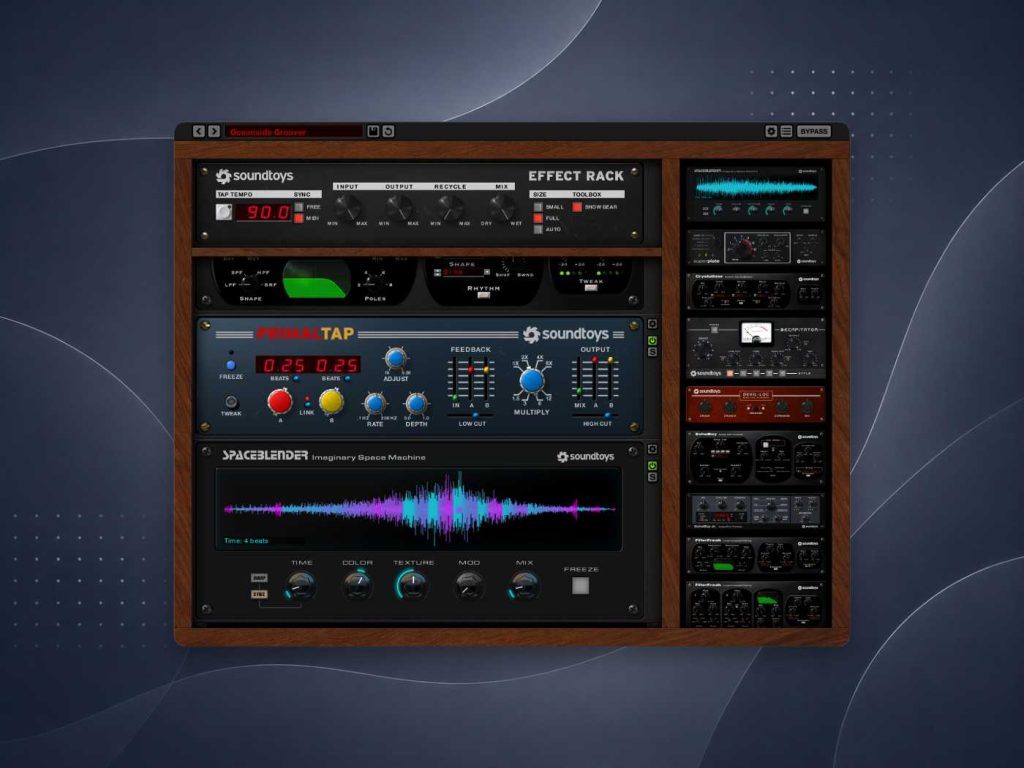The width and height of the screenshot is (1024, 768).
Task: Go to the previous preset arrow
Action: pos(199,131)
